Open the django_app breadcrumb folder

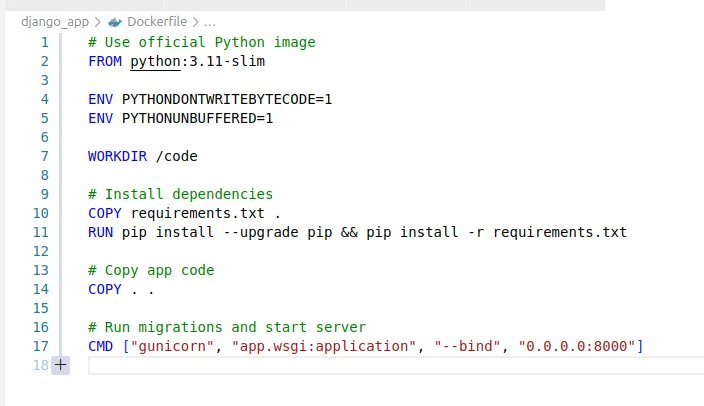tap(55, 22)
